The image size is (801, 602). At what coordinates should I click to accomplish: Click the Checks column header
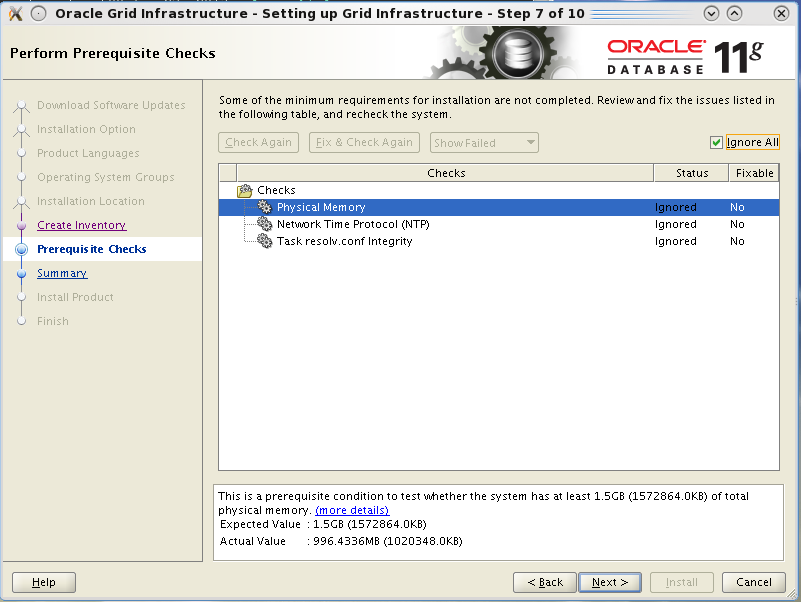point(445,173)
